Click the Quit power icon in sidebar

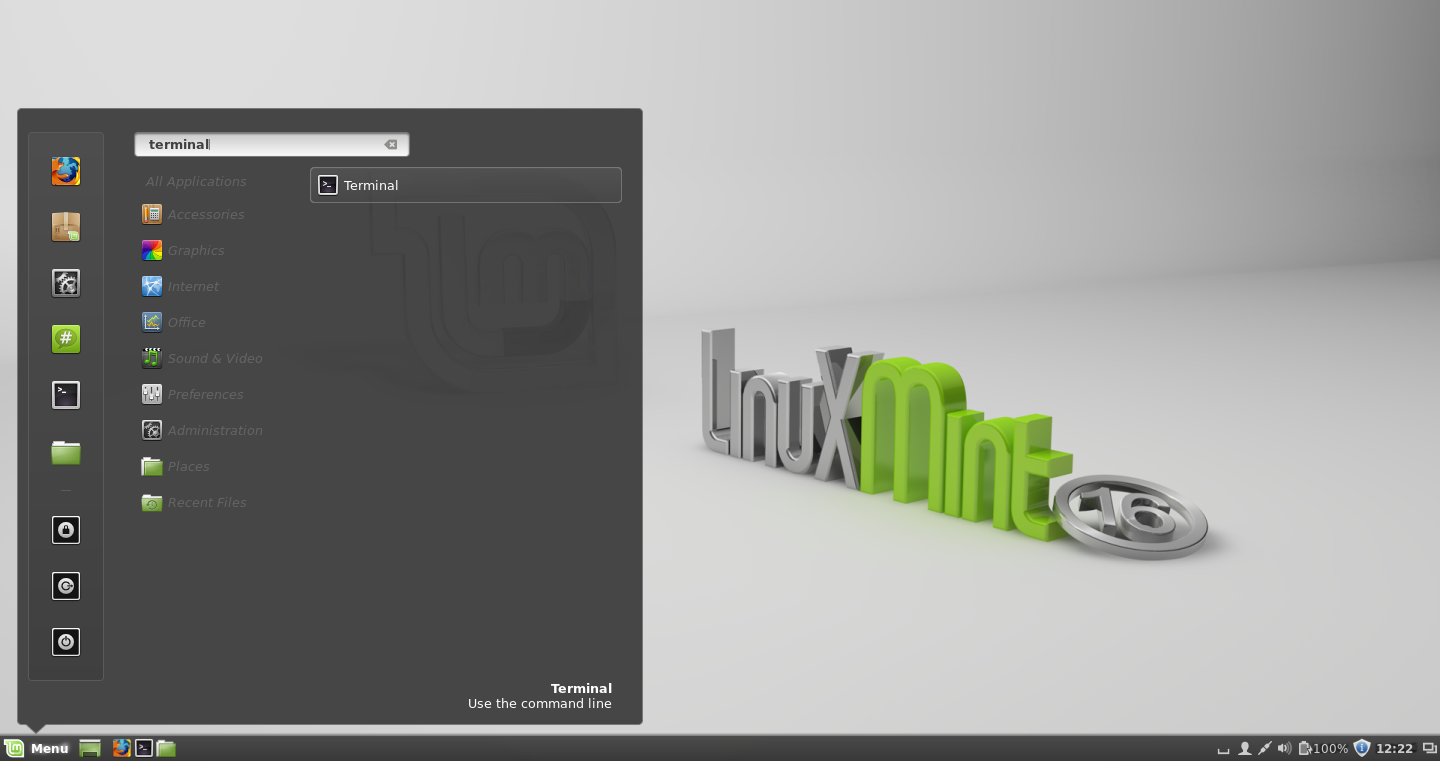coord(66,642)
